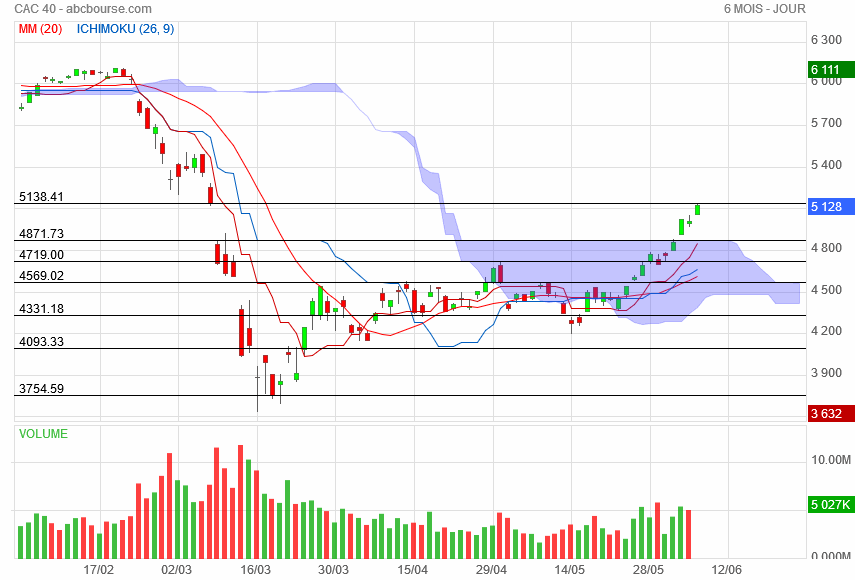Select the red "3 632" low price tag
This screenshot has height=580, width=855.
(831, 414)
